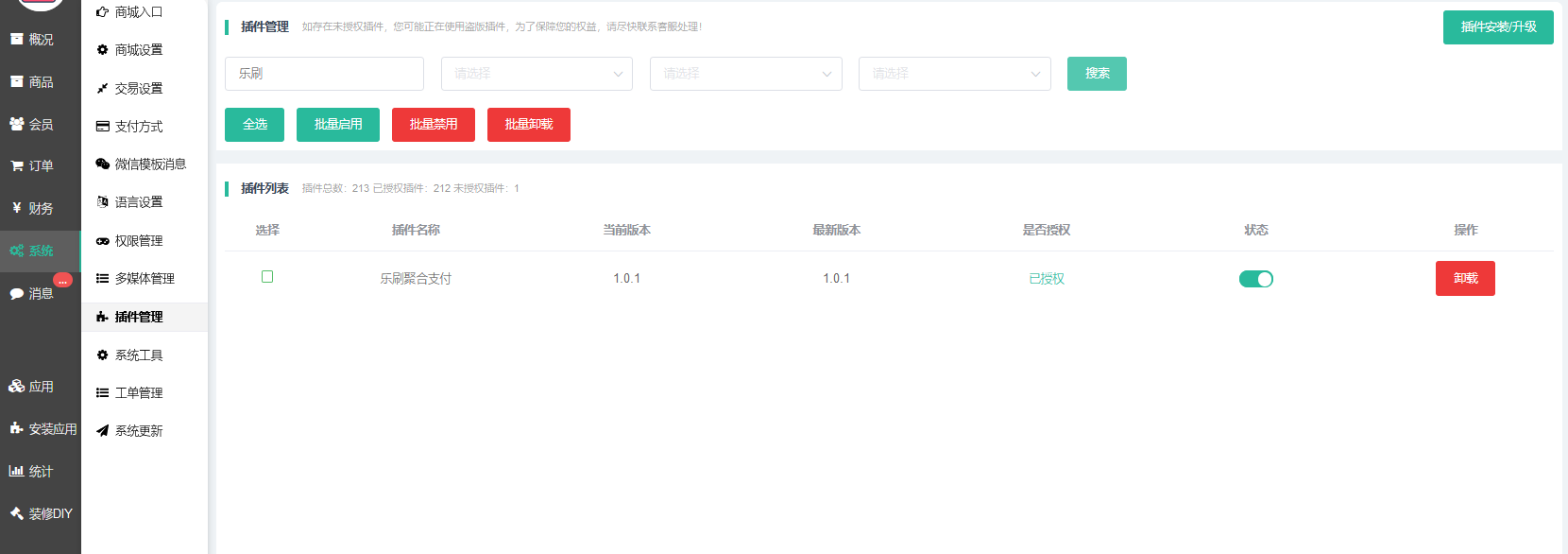The width and height of the screenshot is (1568, 554).
Task: Click the 权限管理 permissions icon
Action: coord(102,241)
